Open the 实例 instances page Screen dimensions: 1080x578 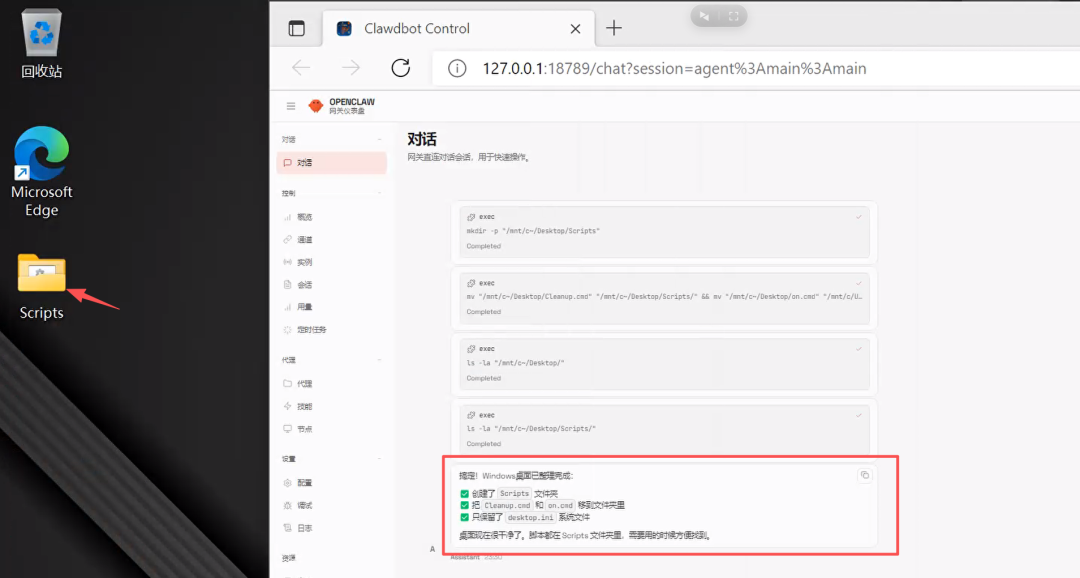331,262
